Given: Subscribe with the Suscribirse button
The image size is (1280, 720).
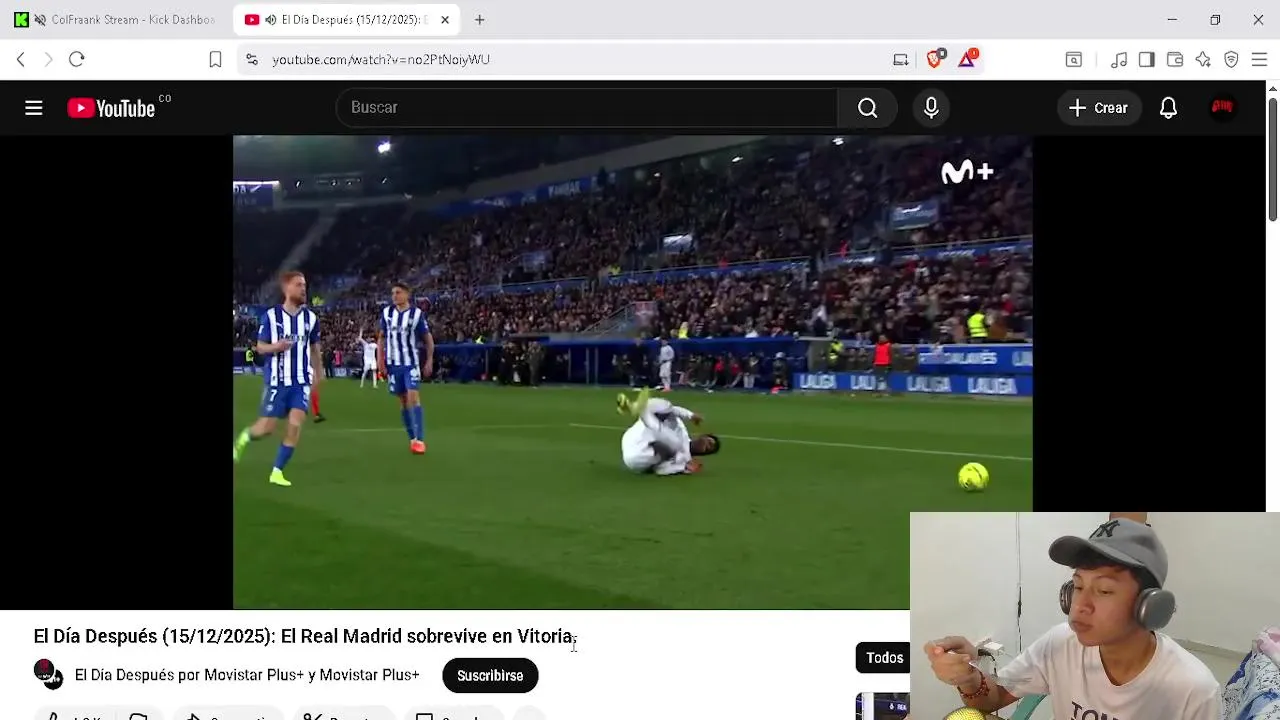Looking at the screenshot, I should [x=490, y=676].
